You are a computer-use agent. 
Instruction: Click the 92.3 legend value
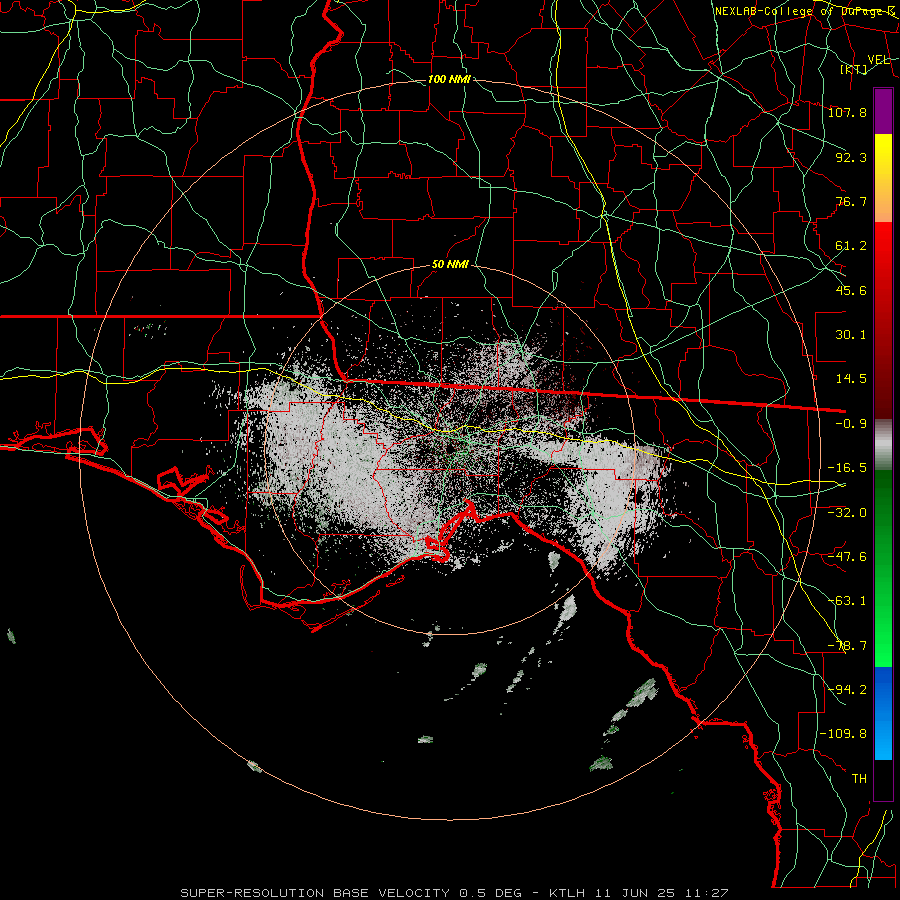coord(851,157)
